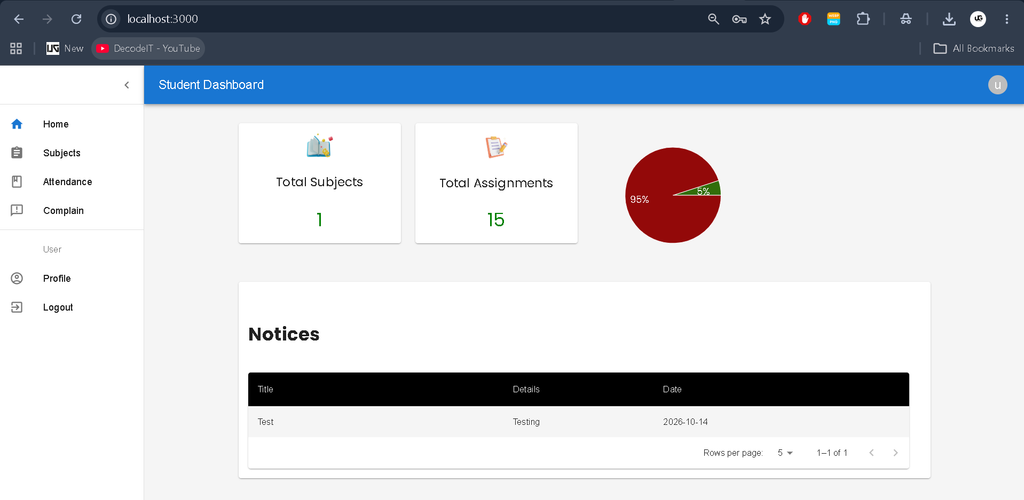Screen dimensions: 1024x500
Task: Open the All Bookmarks folder
Action: click(x=973, y=48)
